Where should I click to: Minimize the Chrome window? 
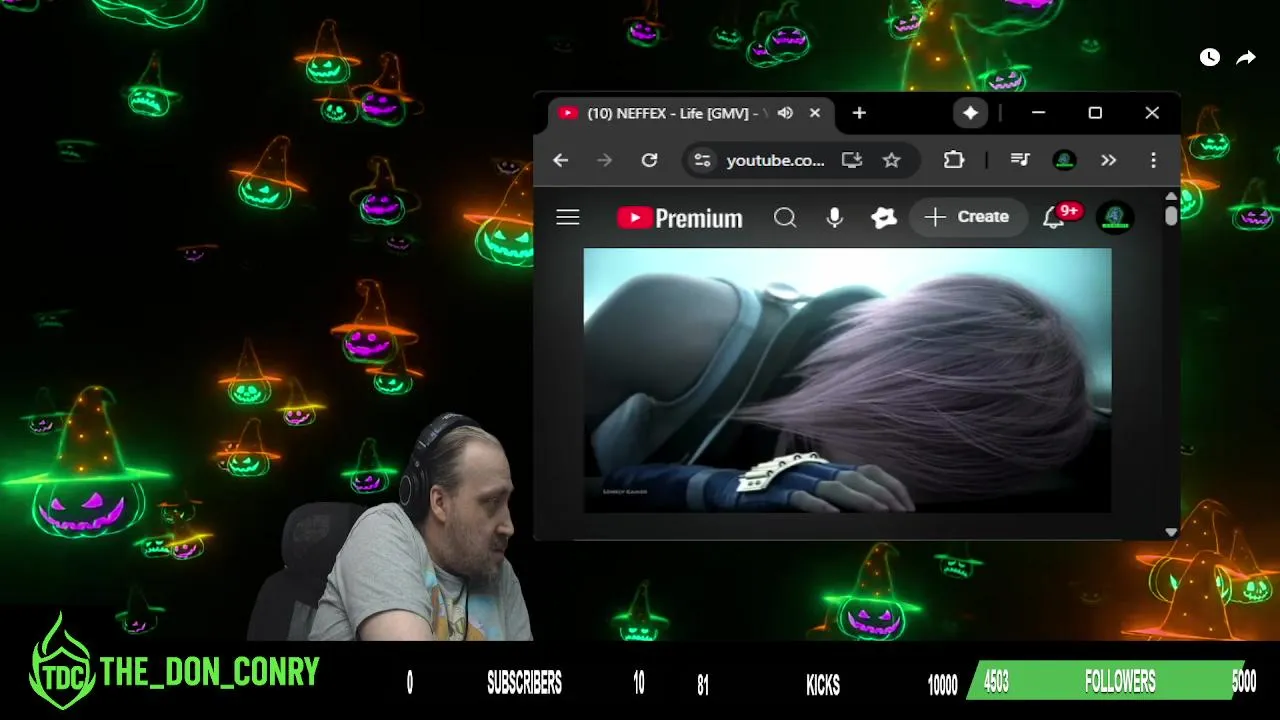pyautogui.click(x=1038, y=113)
